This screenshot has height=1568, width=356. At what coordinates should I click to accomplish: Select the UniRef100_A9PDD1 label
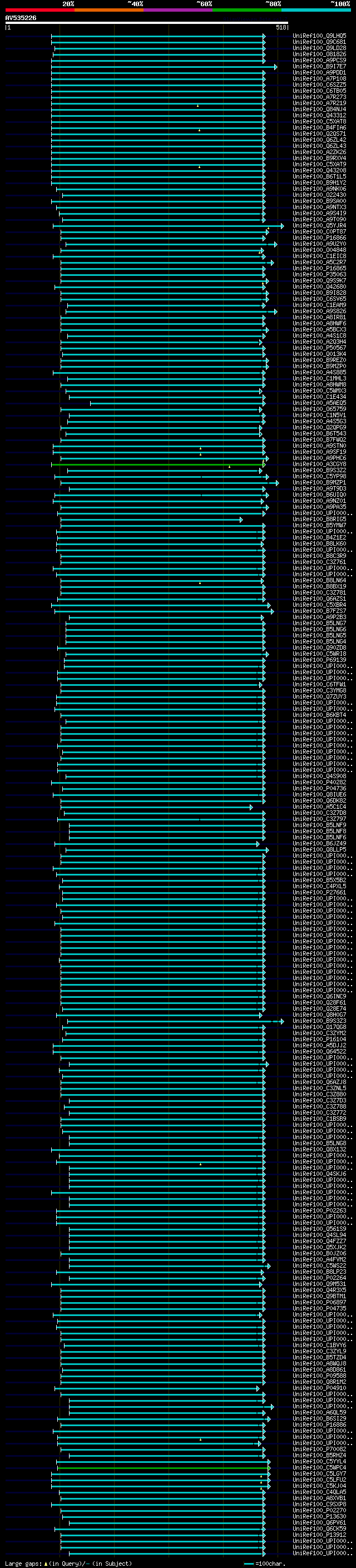(319, 72)
